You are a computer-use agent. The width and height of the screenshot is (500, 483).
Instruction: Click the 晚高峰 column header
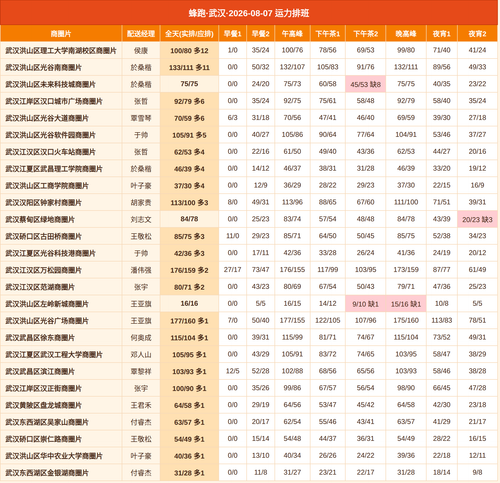pos(406,34)
